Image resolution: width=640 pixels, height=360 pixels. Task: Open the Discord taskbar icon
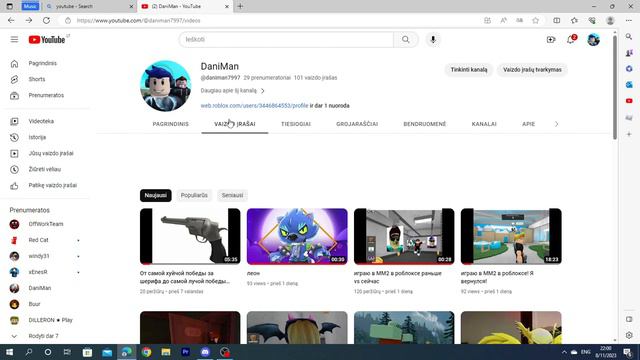(205, 352)
